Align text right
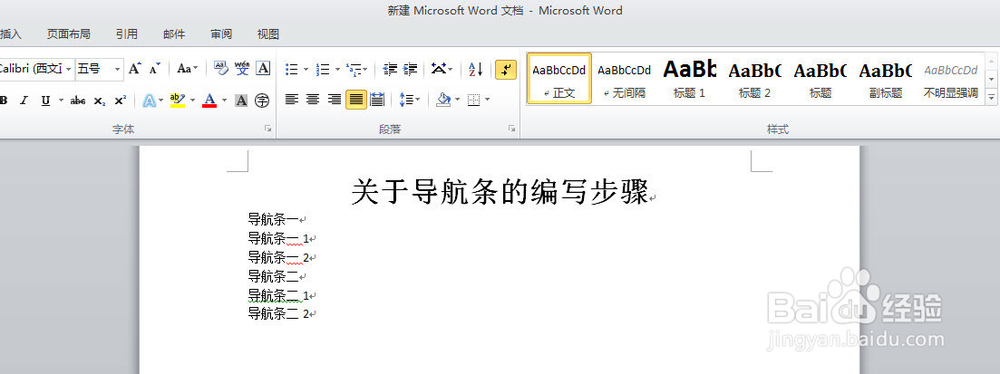 click(x=334, y=100)
